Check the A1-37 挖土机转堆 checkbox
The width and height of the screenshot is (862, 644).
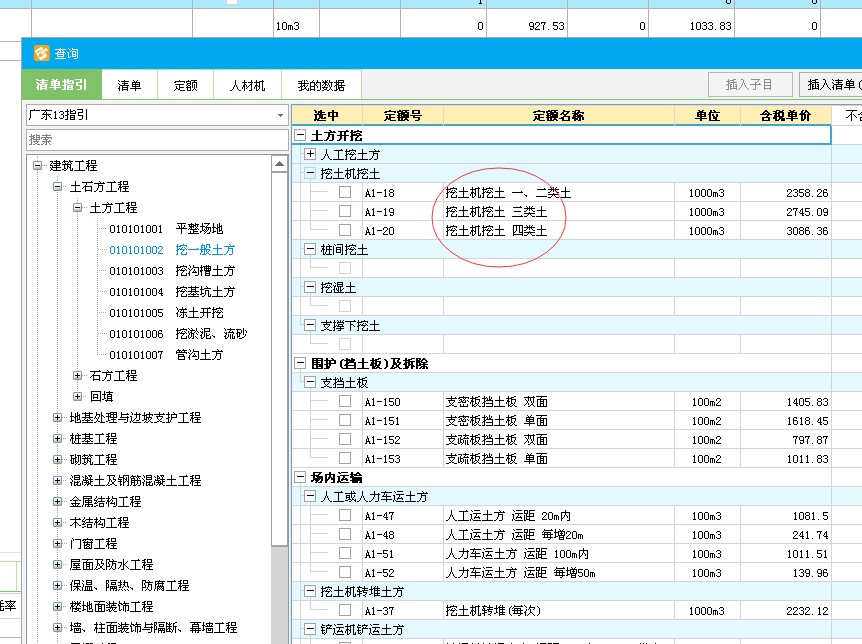coord(345,610)
